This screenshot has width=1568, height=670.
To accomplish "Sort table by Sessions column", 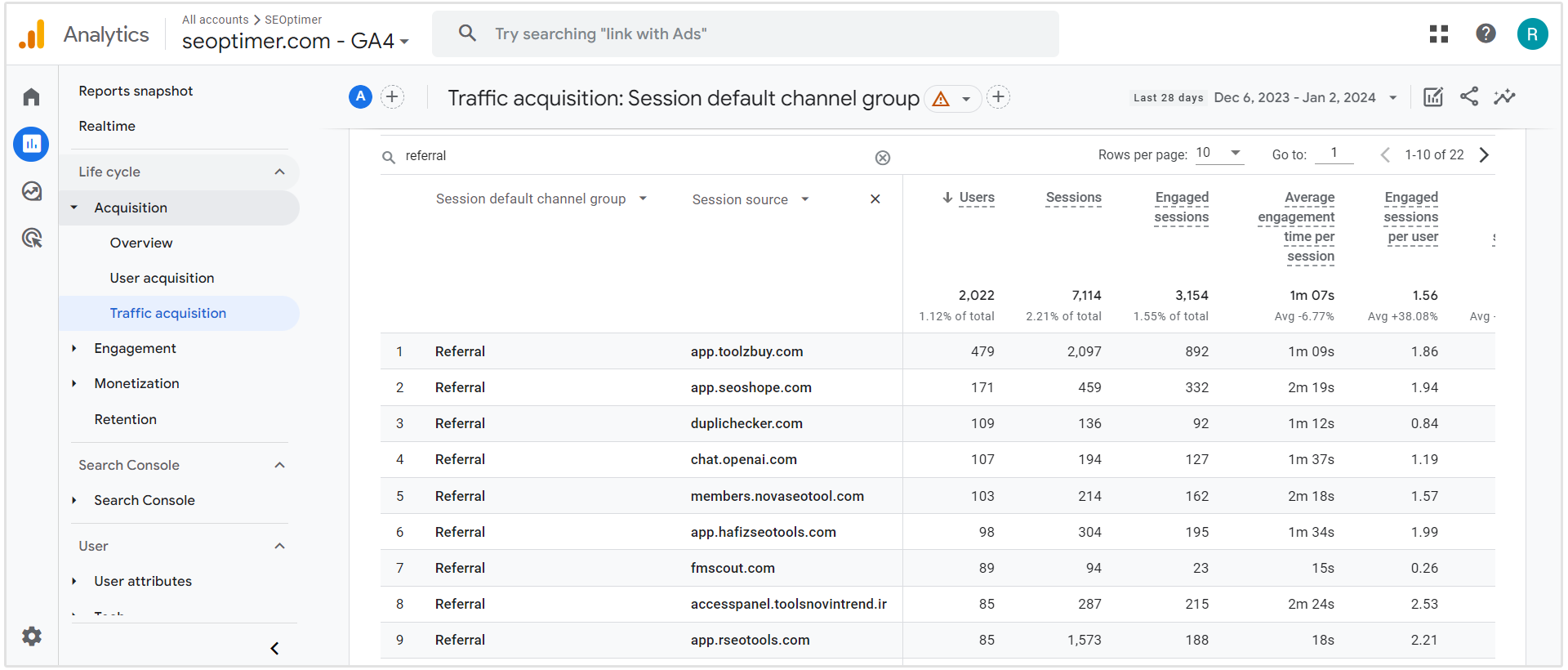I will coord(1073,198).
